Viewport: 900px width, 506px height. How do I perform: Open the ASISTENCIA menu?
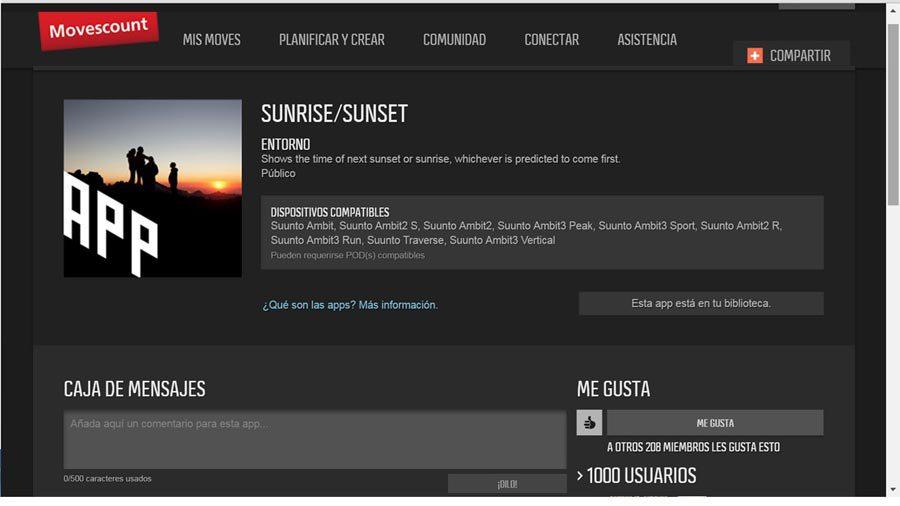[x=646, y=40]
